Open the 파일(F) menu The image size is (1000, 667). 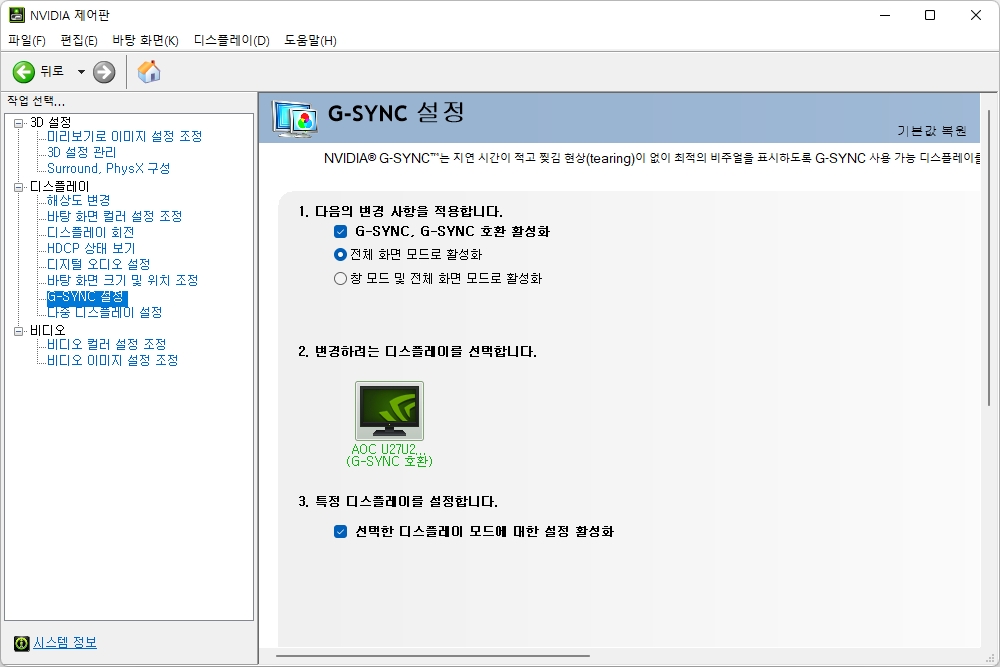tap(27, 40)
